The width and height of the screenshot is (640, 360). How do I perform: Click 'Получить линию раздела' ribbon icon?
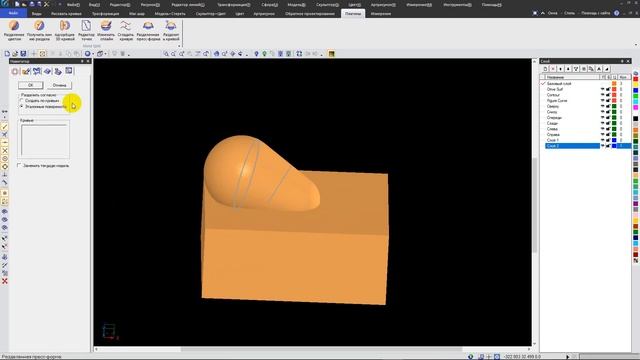coord(40,31)
